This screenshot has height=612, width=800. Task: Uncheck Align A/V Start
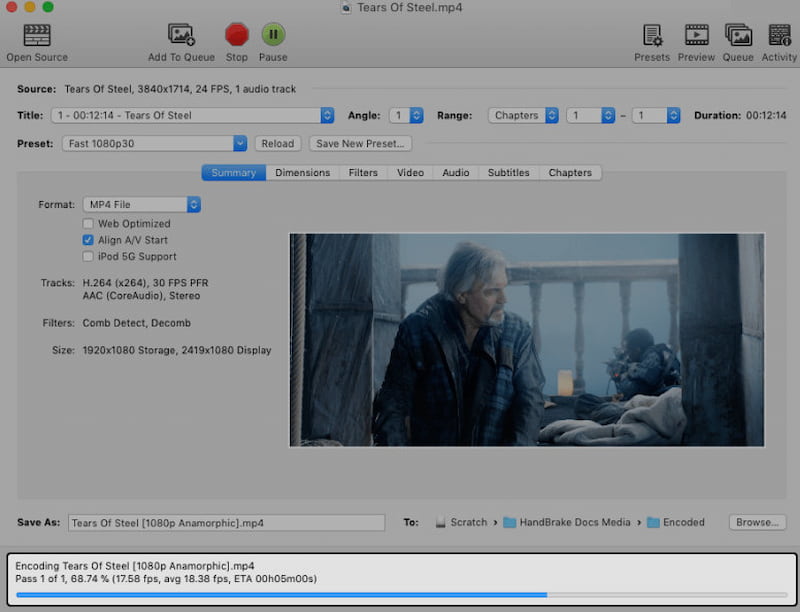point(88,240)
